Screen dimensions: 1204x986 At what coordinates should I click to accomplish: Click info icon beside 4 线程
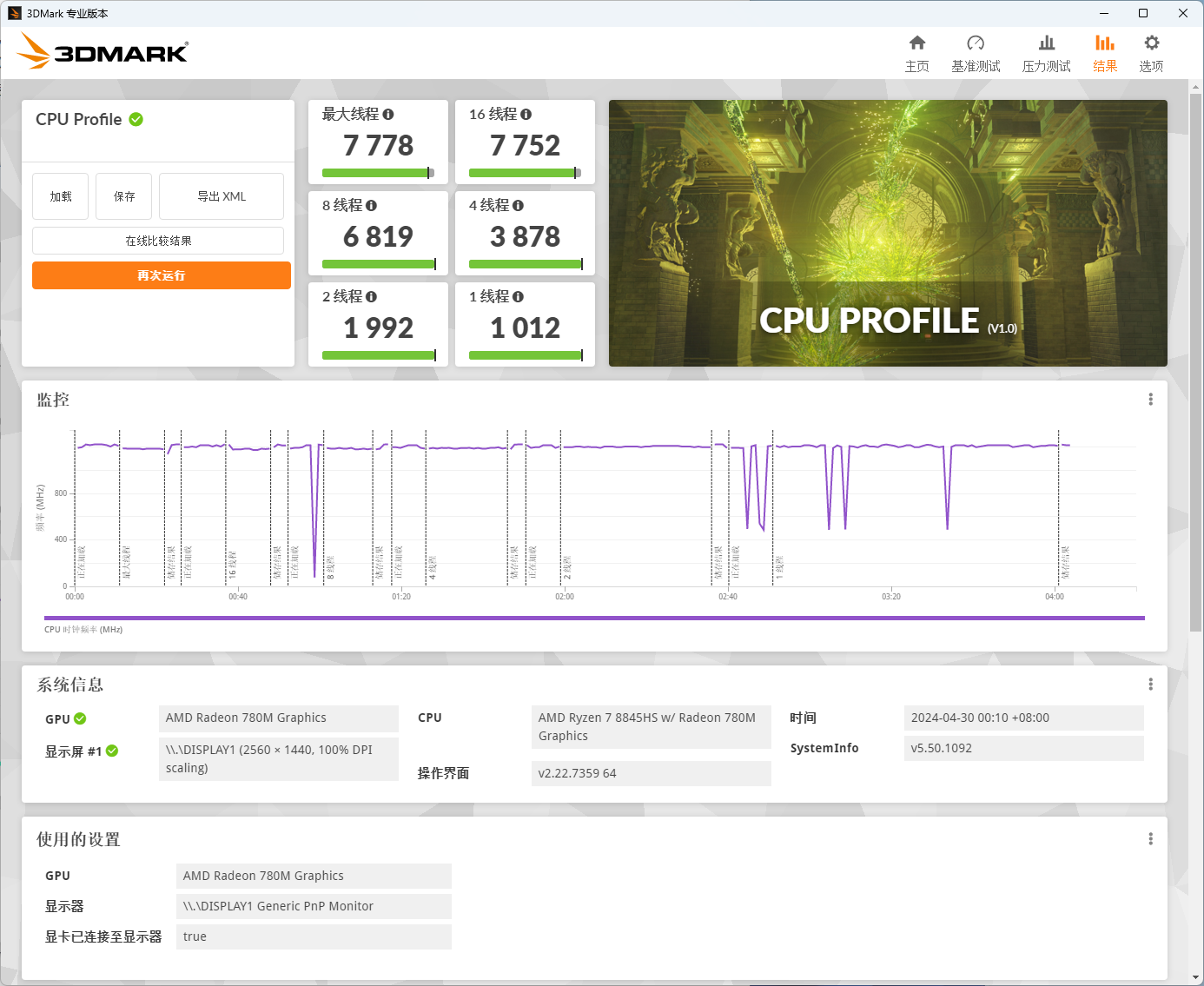click(518, 205)
